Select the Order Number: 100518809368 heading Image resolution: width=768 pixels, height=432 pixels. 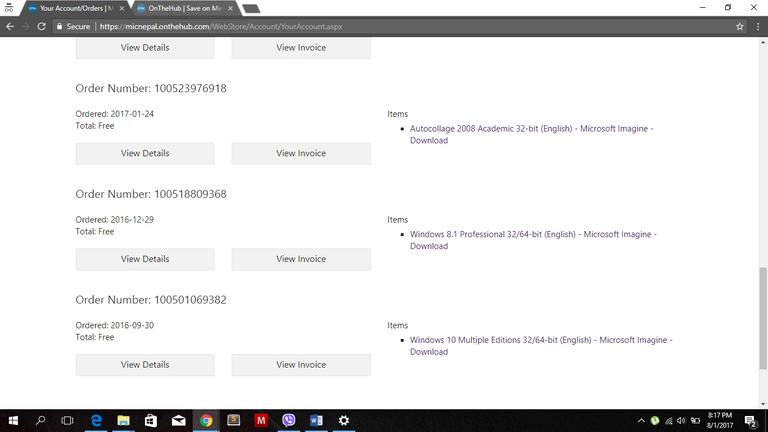pos(151,194)
